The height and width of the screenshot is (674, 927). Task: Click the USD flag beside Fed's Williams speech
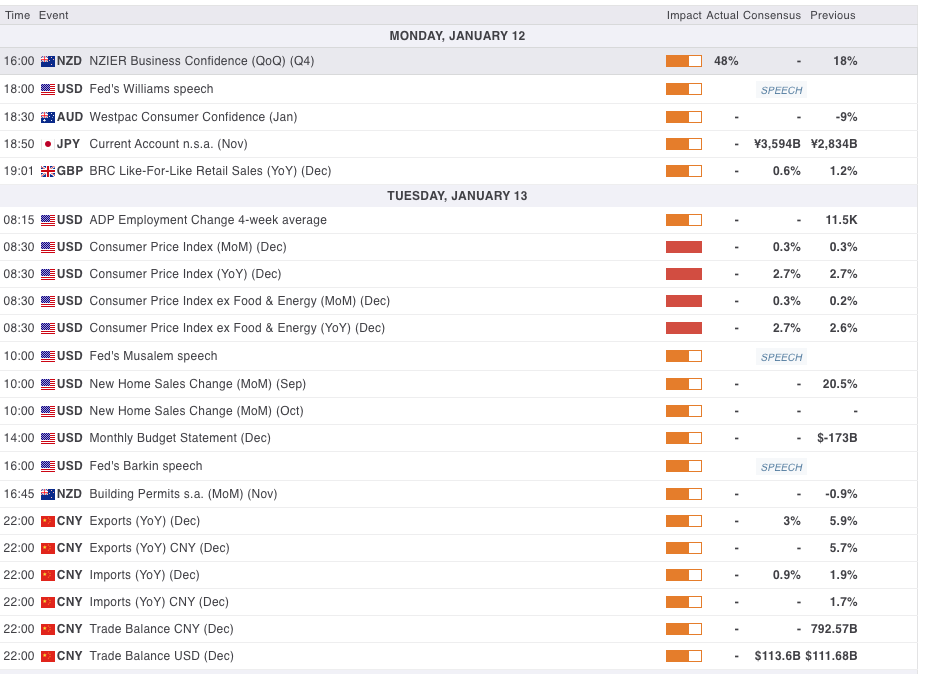click(50, 89)
